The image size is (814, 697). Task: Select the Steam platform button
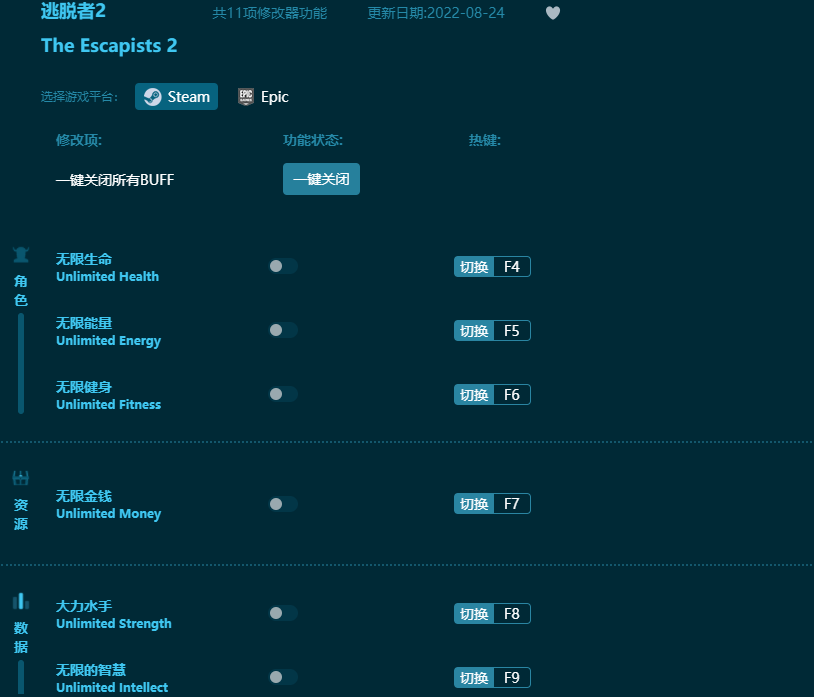click(x=177, y=97)
